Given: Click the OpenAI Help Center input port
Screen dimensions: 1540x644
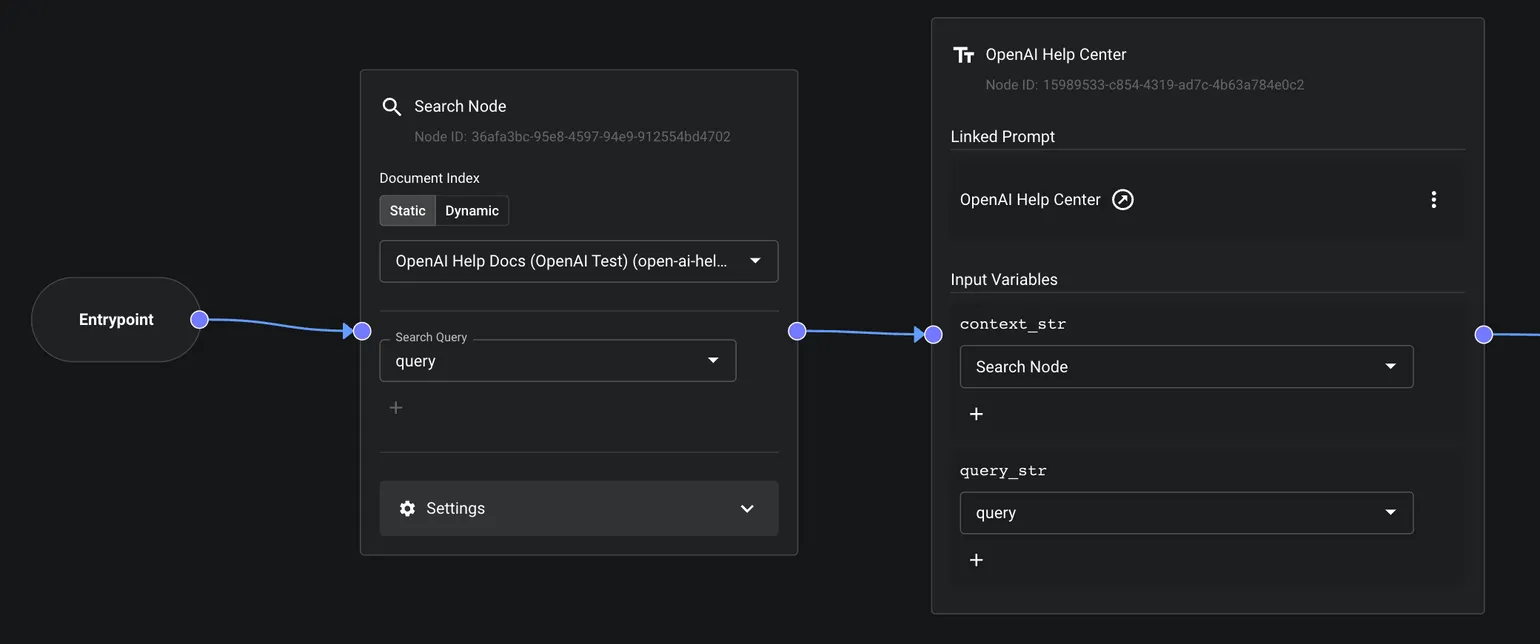Looking at the screenshot, I should [933, 334].
